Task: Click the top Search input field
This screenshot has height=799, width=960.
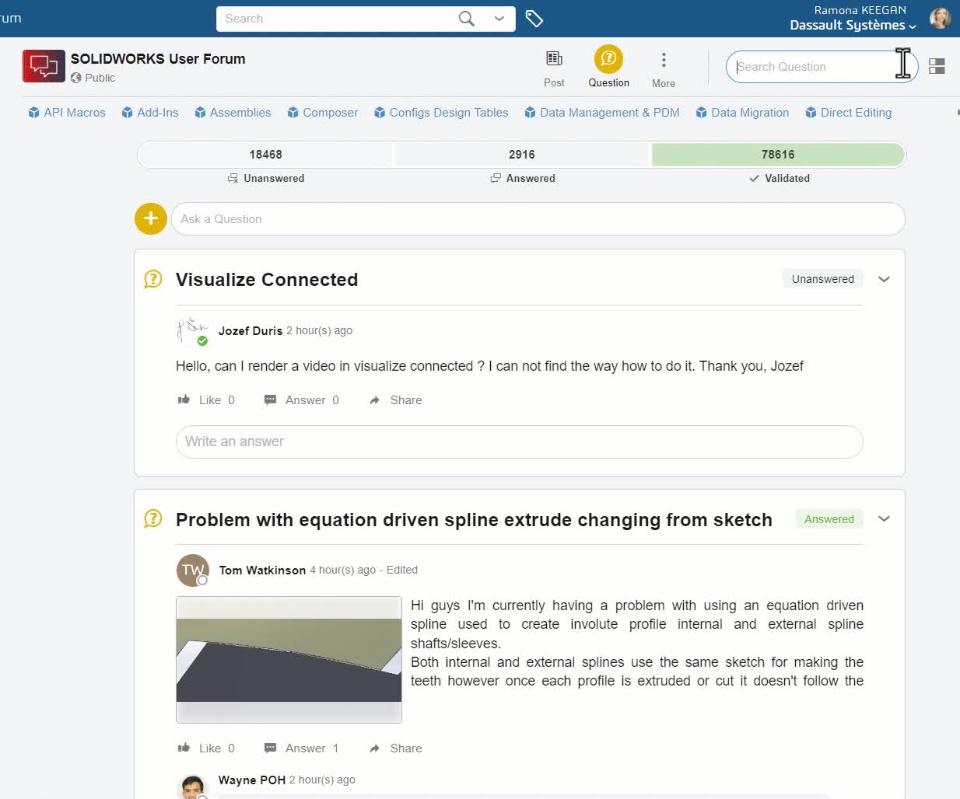Action: click(337, 19)
